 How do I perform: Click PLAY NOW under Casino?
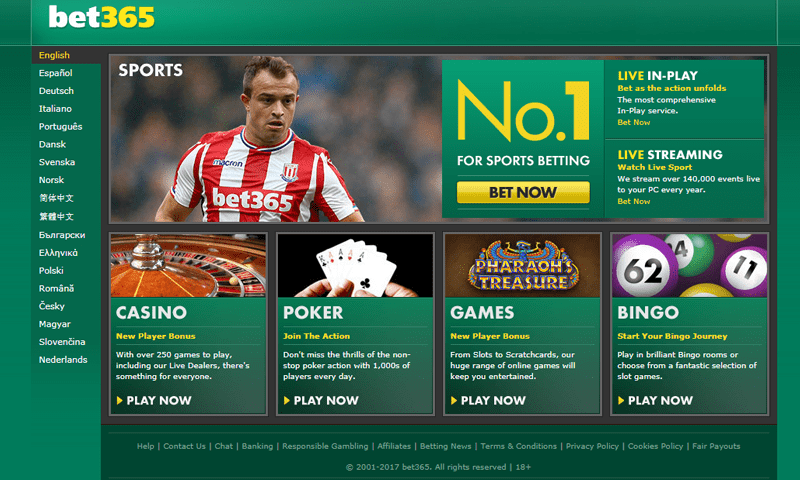[x=154, y=400]
